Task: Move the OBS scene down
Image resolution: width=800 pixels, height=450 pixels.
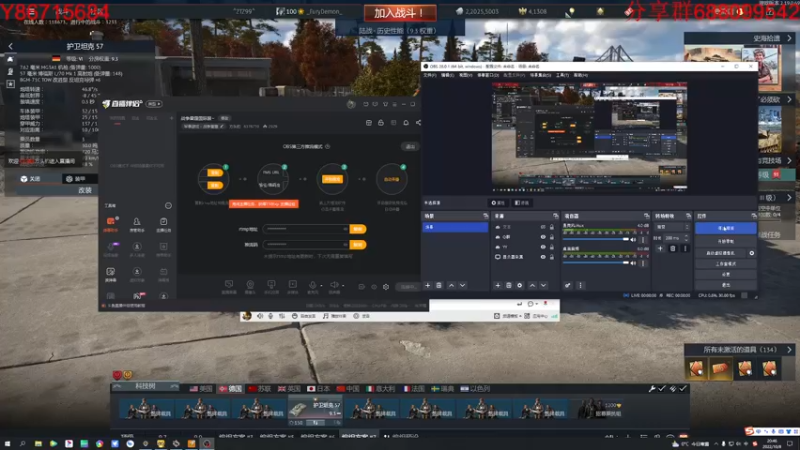Action: coord(463,285)
